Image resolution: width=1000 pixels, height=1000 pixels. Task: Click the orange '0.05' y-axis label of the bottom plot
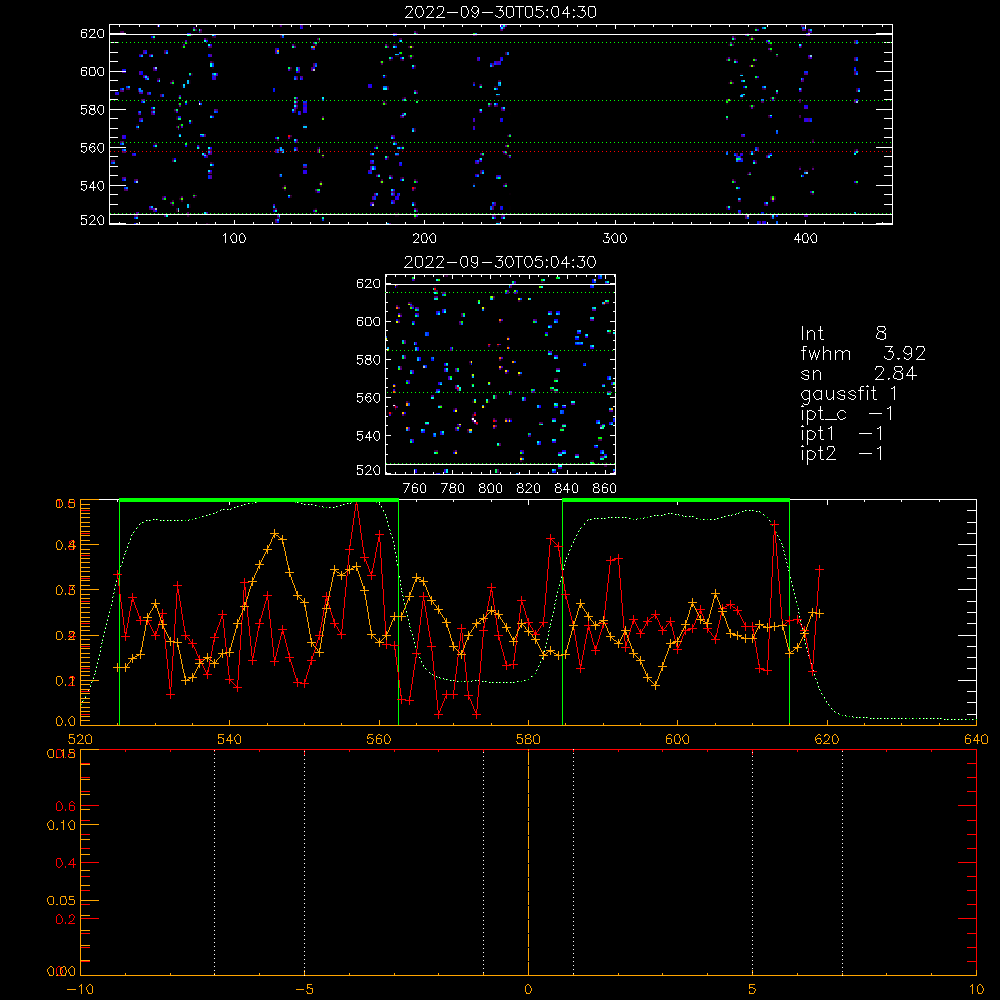point(61,901)
